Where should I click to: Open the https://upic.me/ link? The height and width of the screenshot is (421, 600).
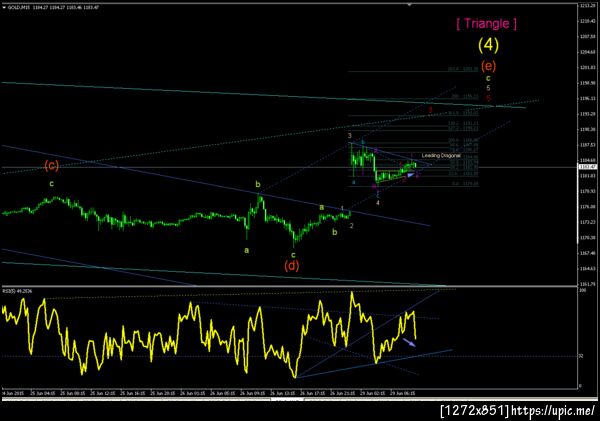[553, 411]
